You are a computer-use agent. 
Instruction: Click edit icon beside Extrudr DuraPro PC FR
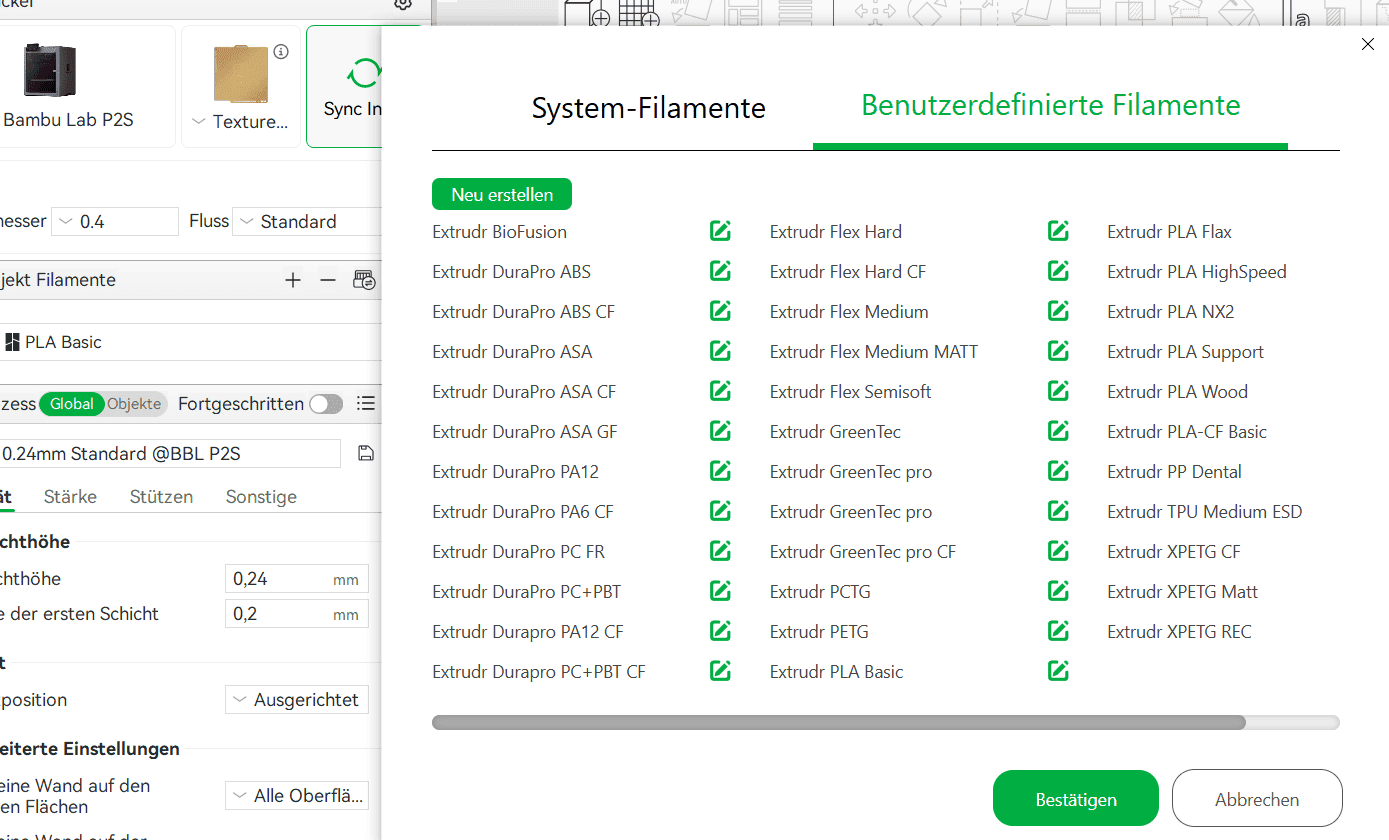point(720,551)
